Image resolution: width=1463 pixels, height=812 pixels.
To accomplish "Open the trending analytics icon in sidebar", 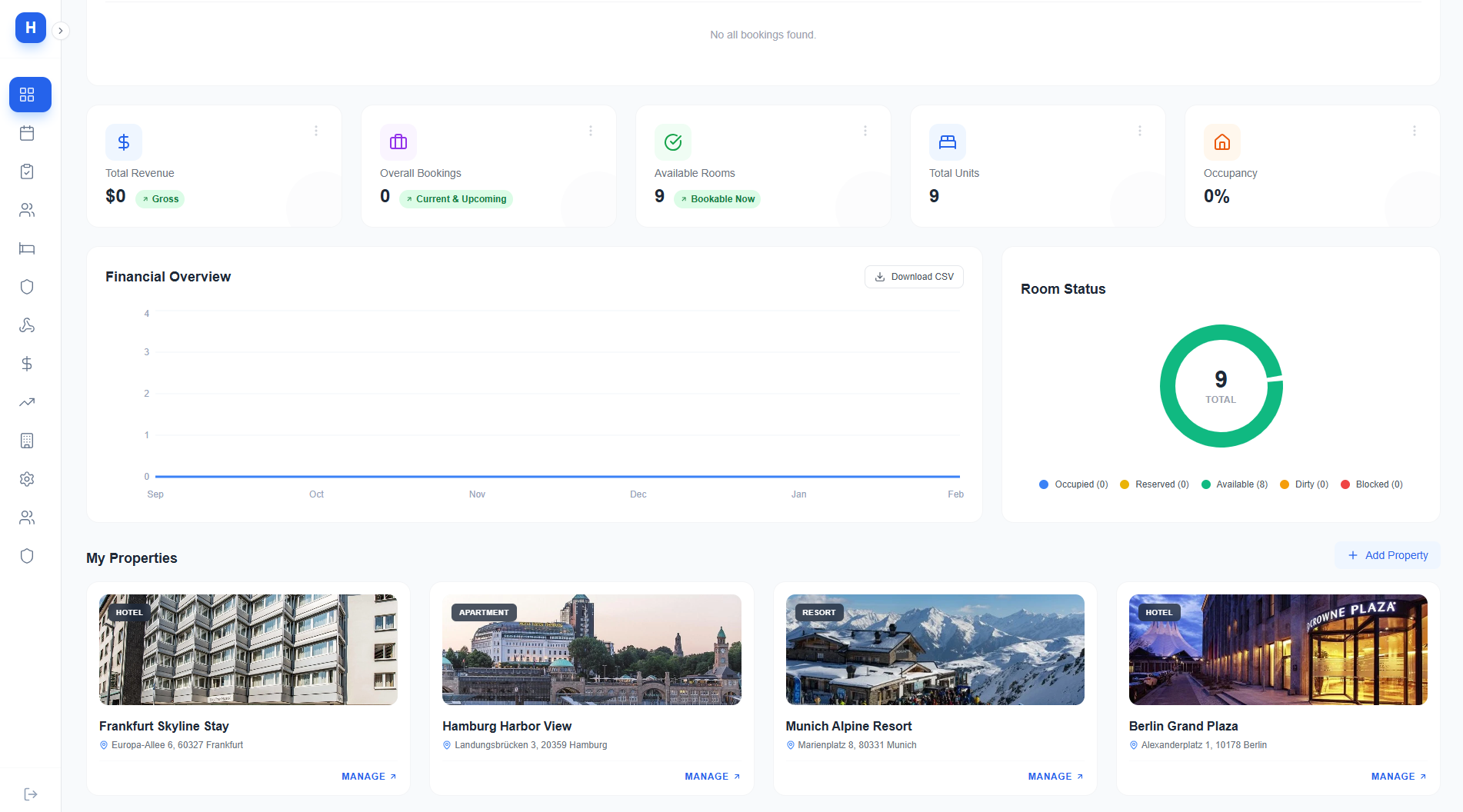I will (x=27, y=402).
